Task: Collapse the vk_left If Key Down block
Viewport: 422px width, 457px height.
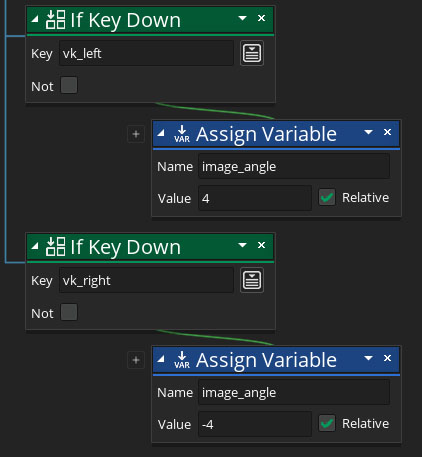Action: [35, 19]
